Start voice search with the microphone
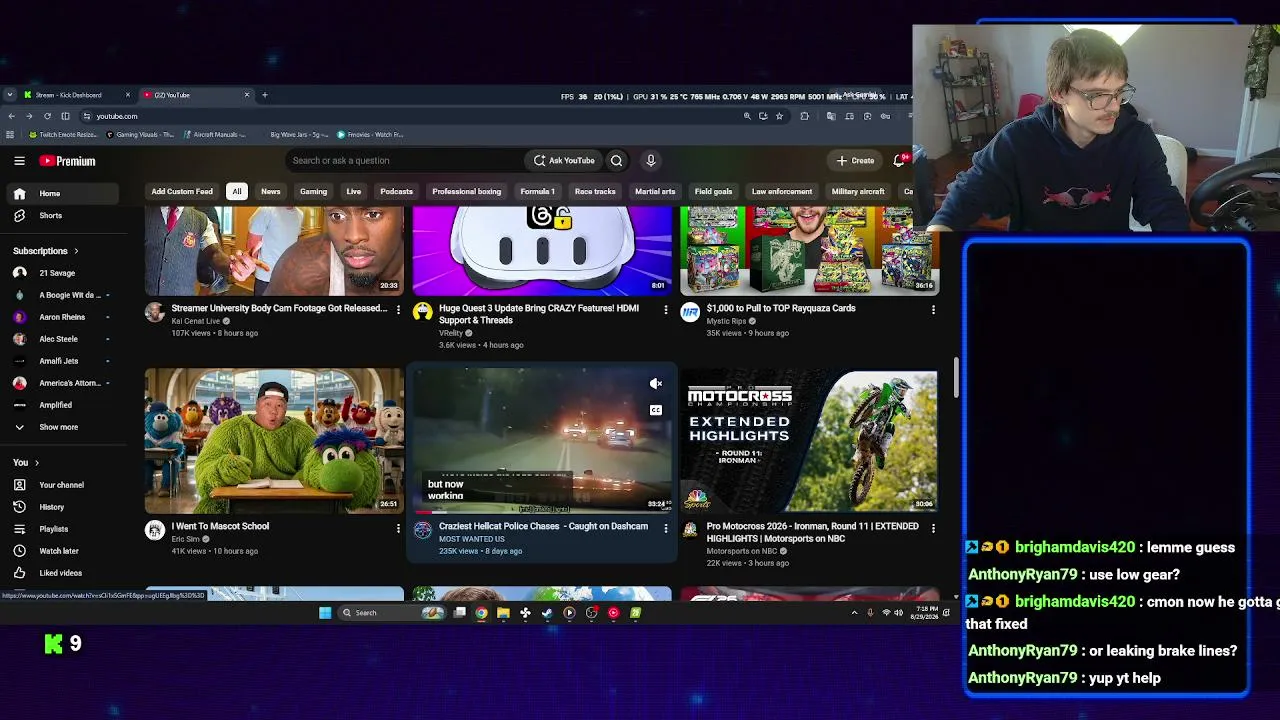 (651, 160)
